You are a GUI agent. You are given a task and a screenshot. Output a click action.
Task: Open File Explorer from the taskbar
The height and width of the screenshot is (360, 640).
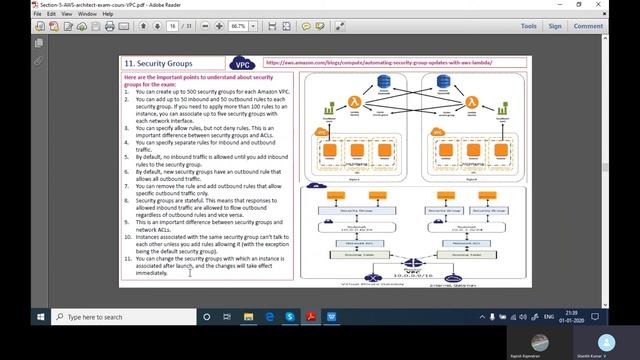248,317
